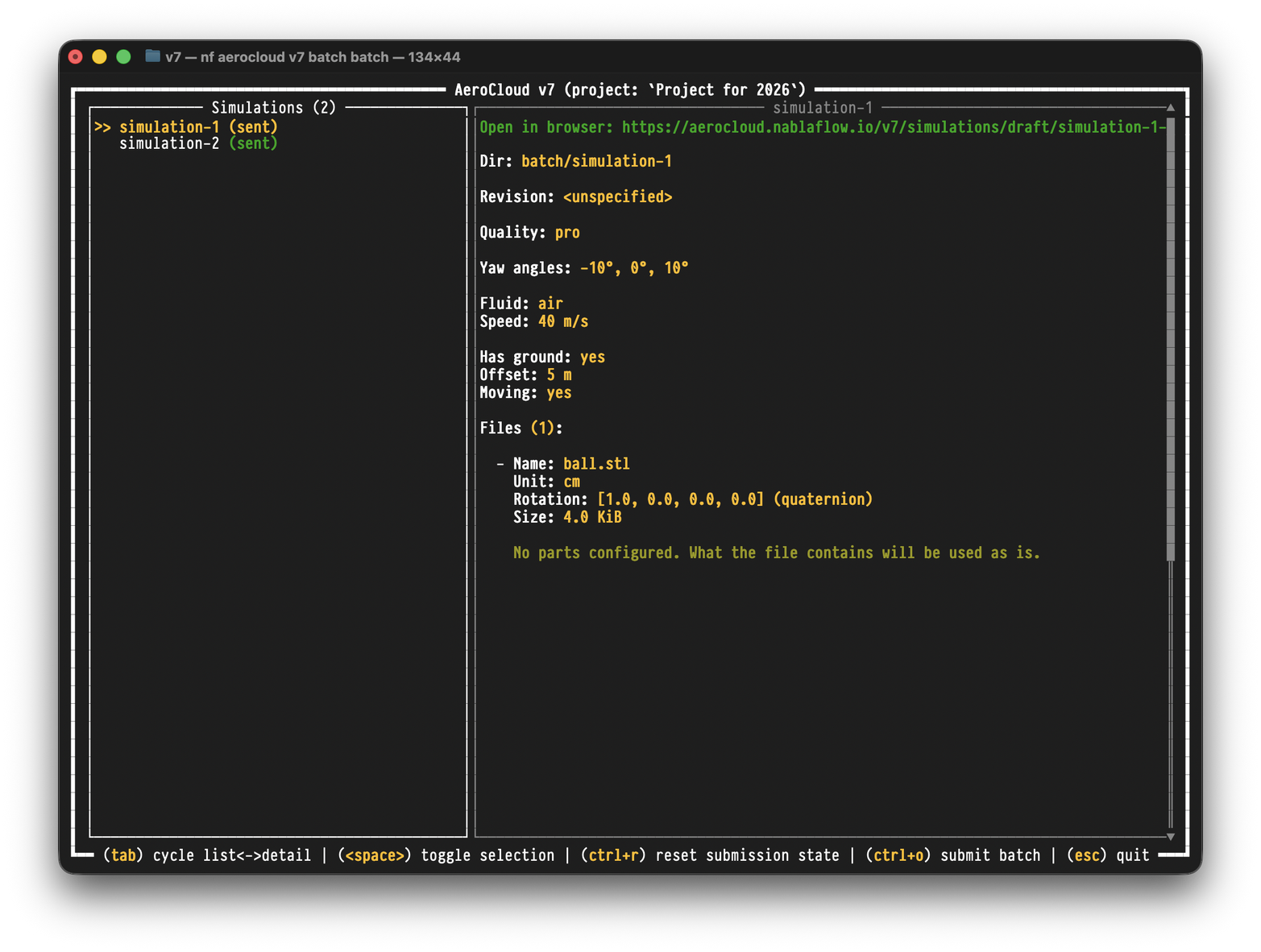Click the (tab) cycle list<->detail hint

coord(206,855)
